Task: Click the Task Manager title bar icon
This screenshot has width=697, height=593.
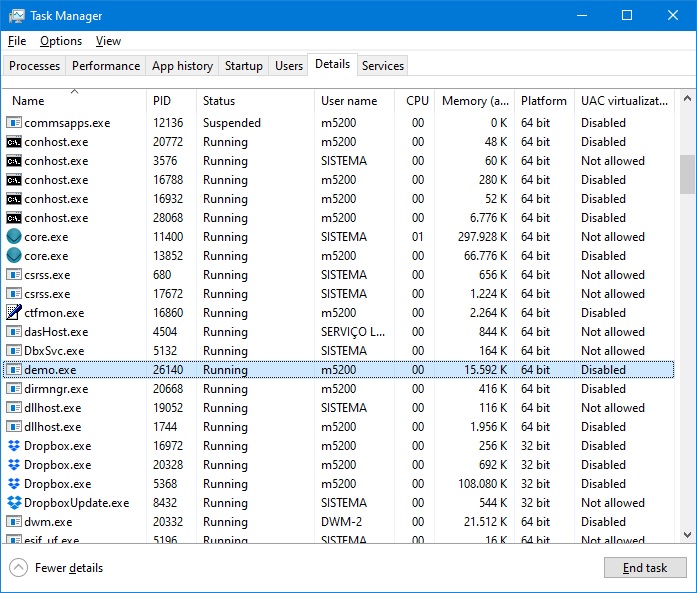Action: 16,16
